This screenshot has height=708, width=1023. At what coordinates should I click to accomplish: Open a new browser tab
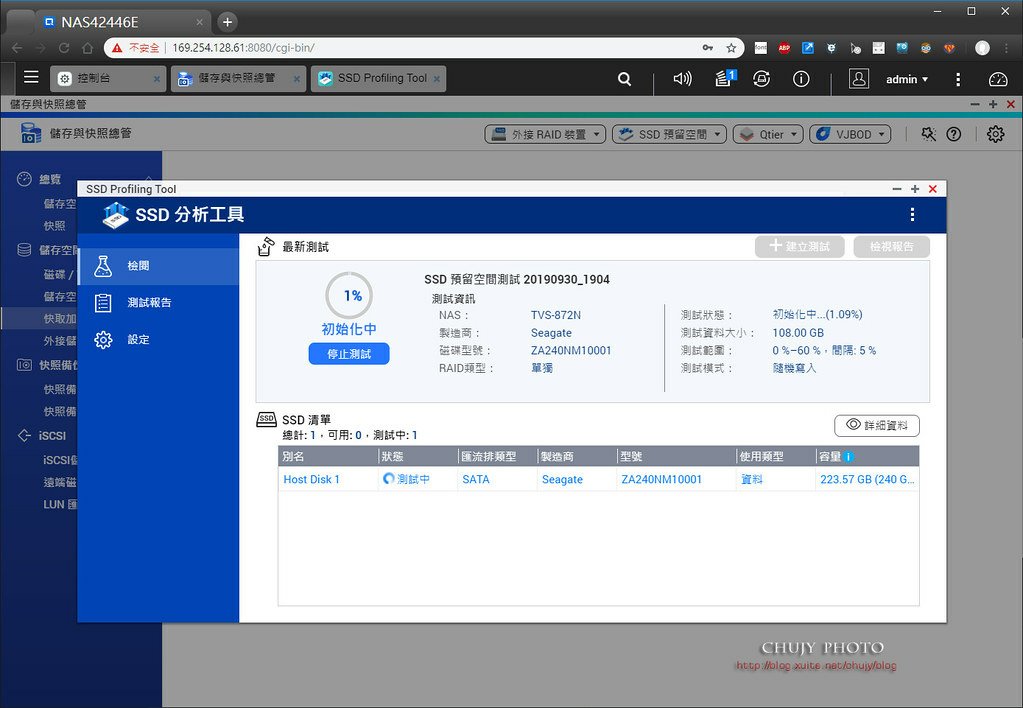click(x=227, y=22)
